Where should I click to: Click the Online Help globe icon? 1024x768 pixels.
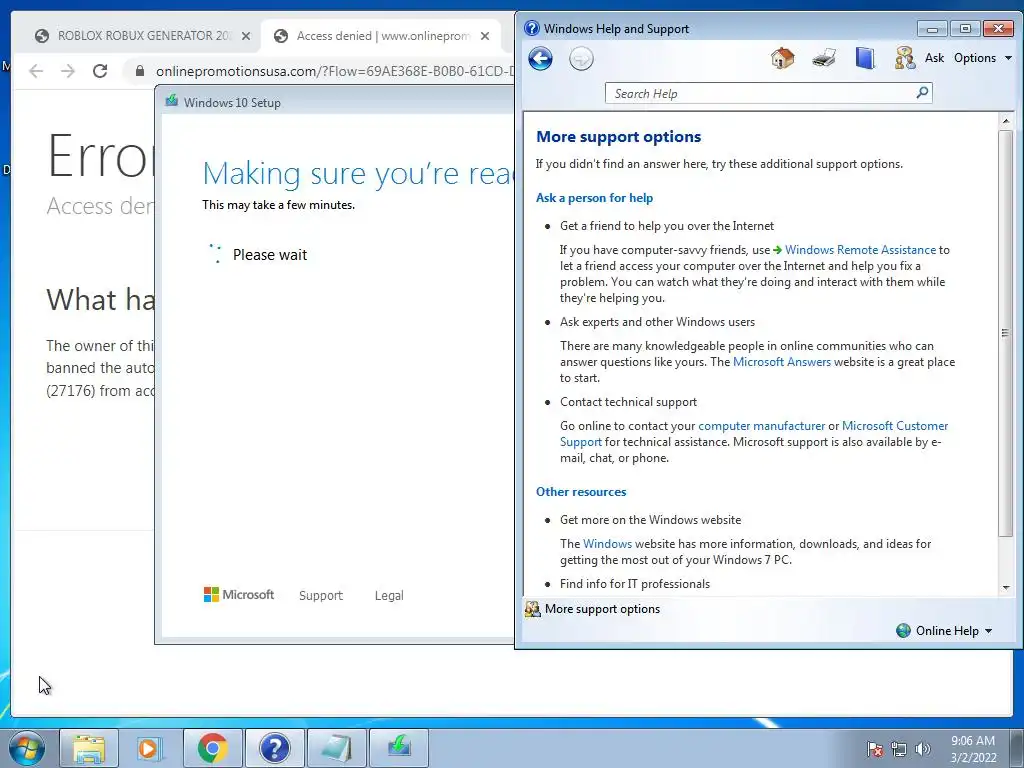[903, 630]
